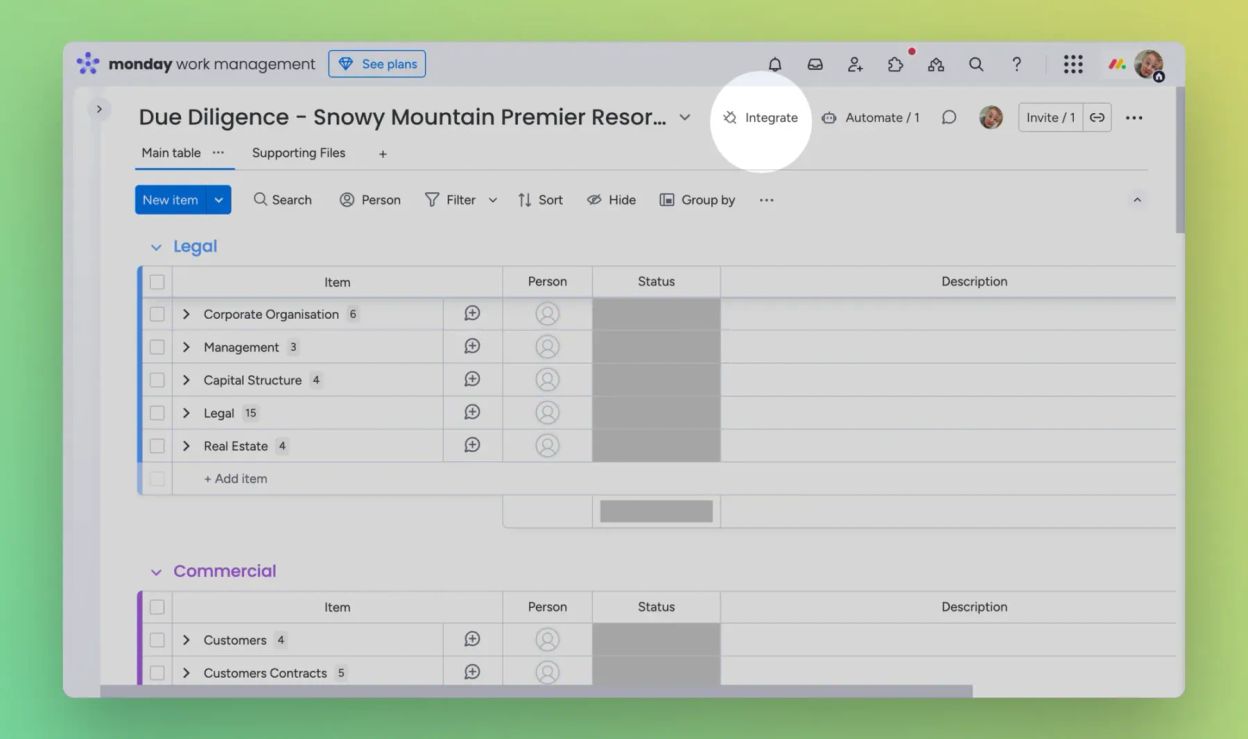Open the notifications bell
This screenshot has height=739, width=1248.
click(775, 63)
